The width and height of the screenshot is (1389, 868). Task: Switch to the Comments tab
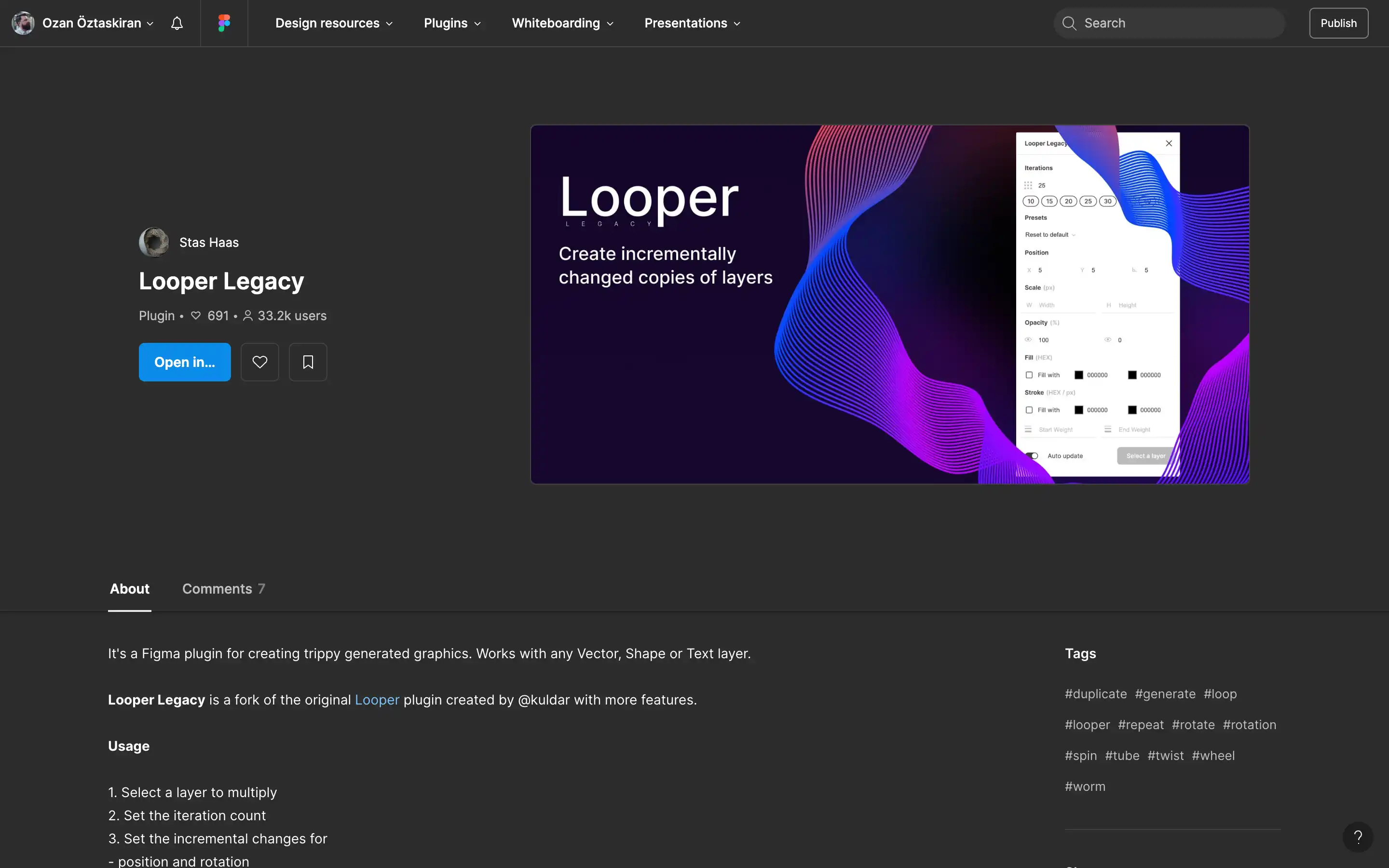click(x=224, y=589)
